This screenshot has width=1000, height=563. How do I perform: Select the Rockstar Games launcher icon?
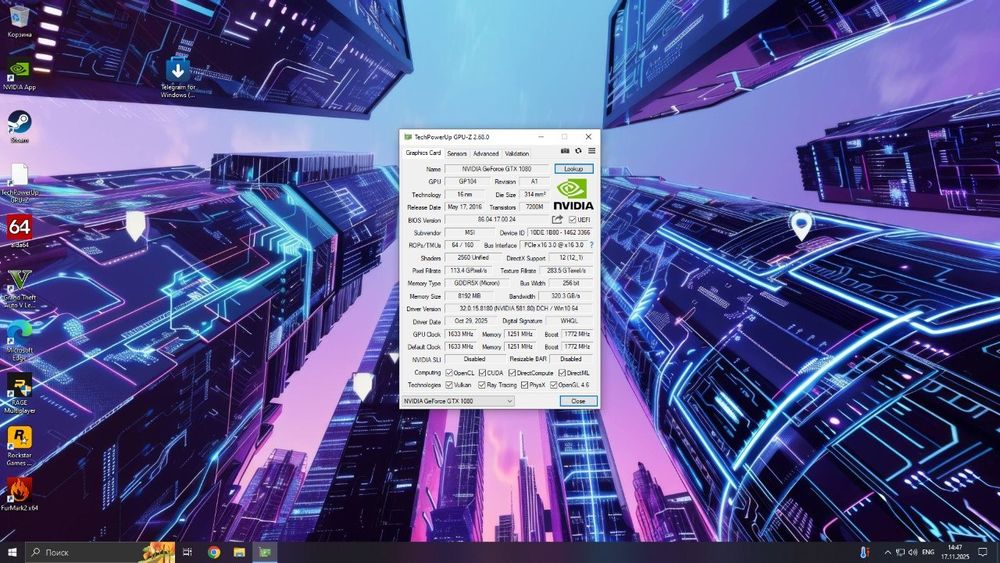(x=19, y=445)
